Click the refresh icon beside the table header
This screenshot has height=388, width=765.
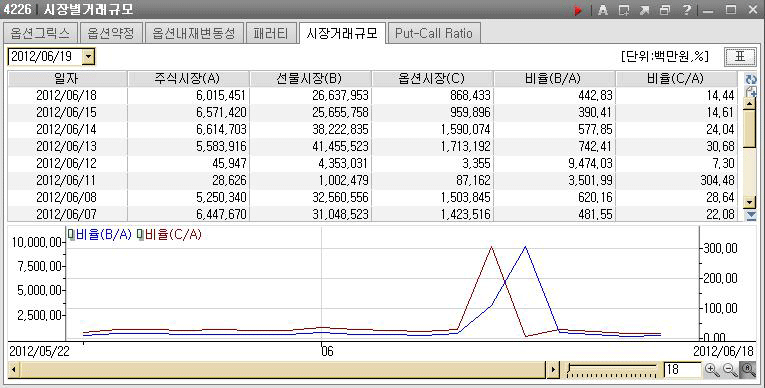tap(751, 79)
